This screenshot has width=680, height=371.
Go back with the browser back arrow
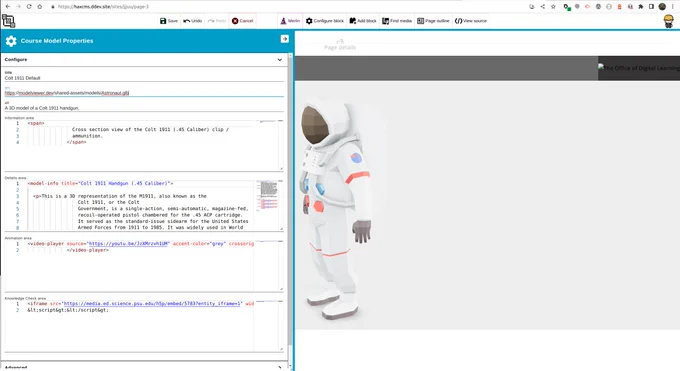(x=8, y=7)
